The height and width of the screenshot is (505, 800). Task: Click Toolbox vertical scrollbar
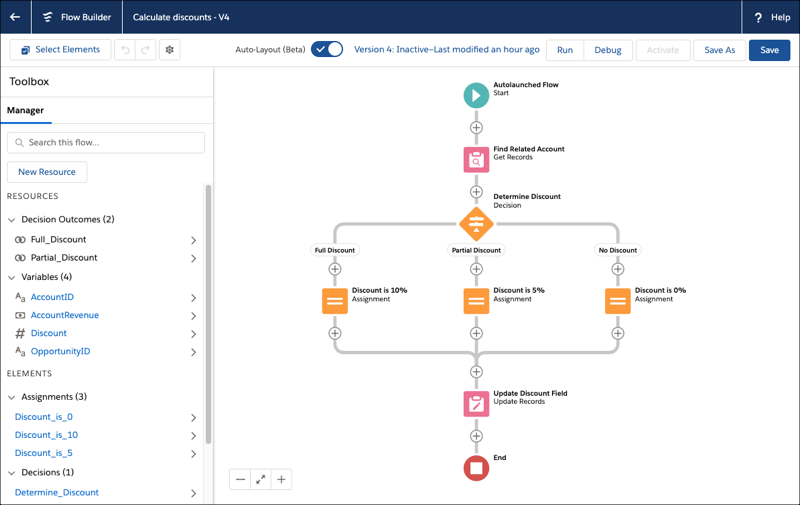pyautogui.click(x=208, y=314)
